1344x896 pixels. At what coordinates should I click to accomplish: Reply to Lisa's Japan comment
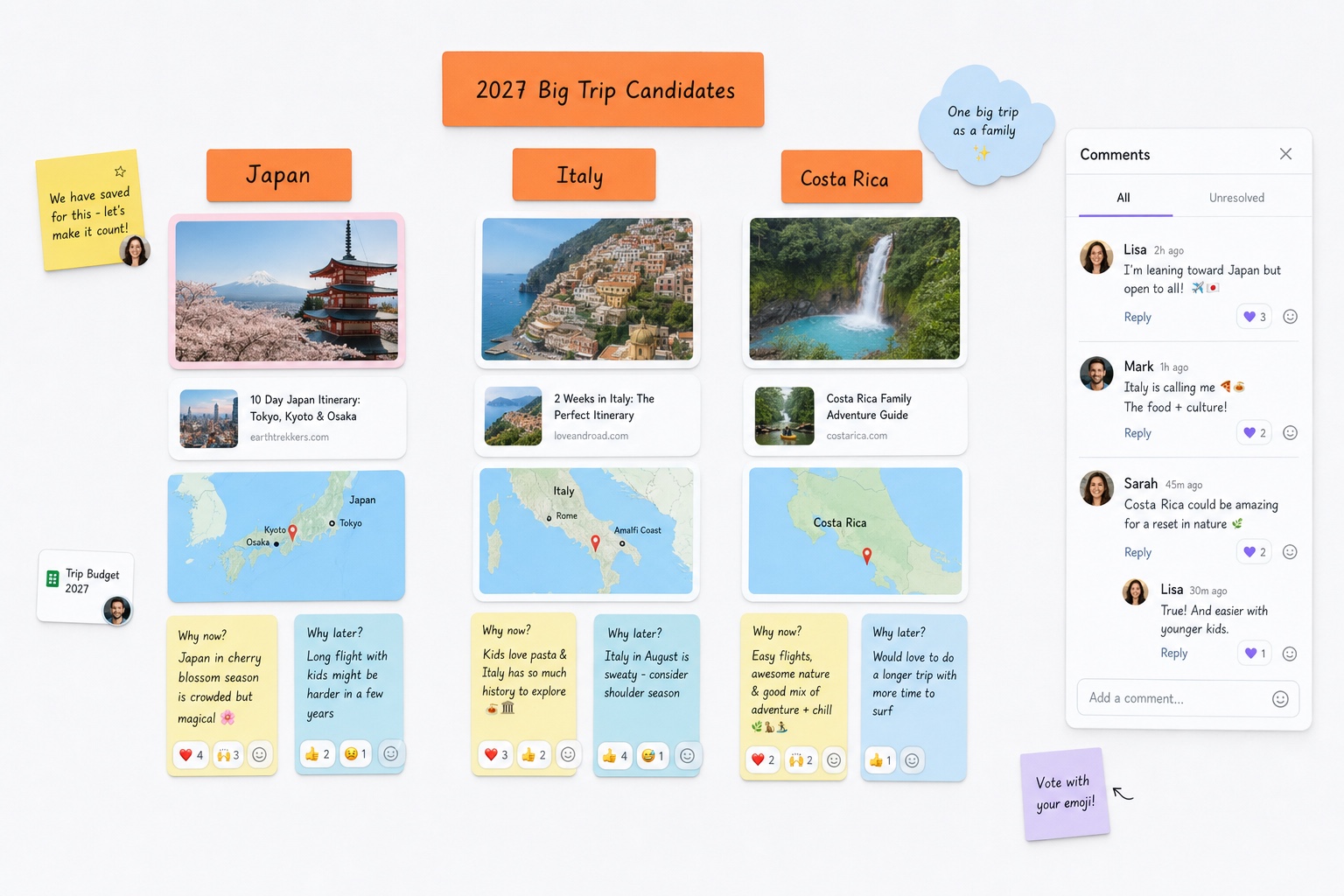tap(1137, 317)
